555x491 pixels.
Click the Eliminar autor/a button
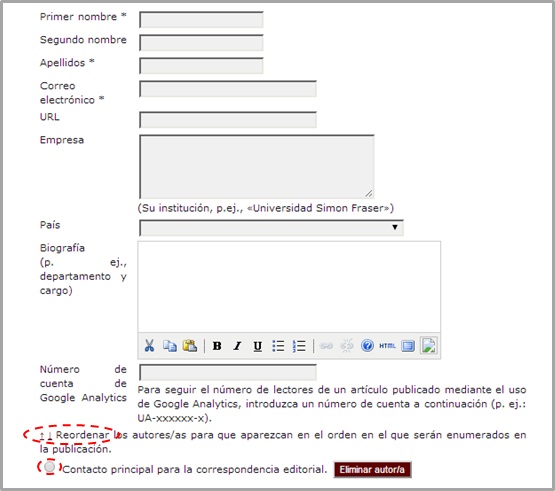[x=372, y=470]
